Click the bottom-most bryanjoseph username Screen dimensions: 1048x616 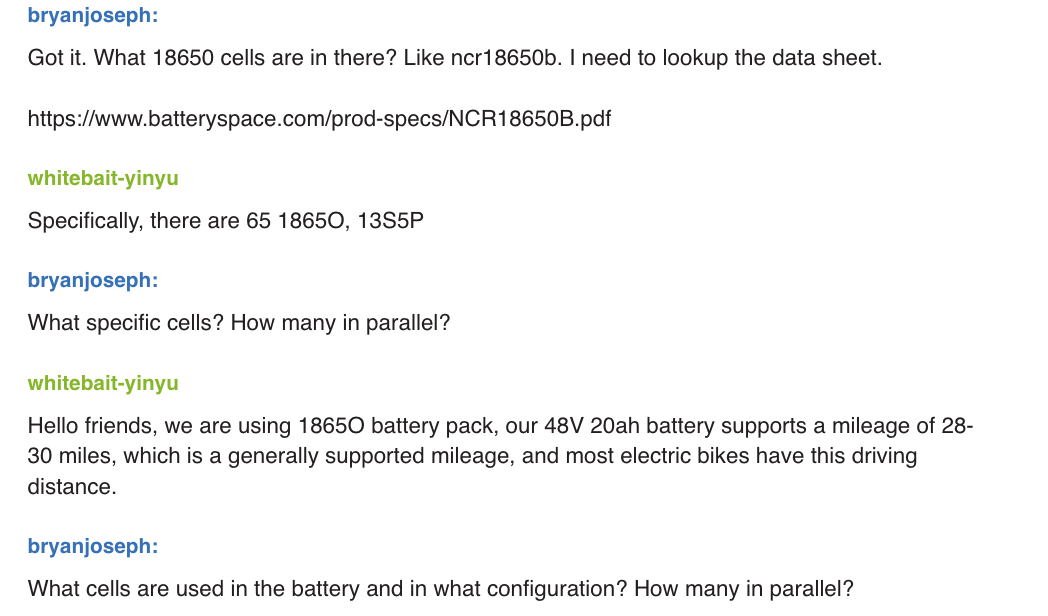point(92,546)
